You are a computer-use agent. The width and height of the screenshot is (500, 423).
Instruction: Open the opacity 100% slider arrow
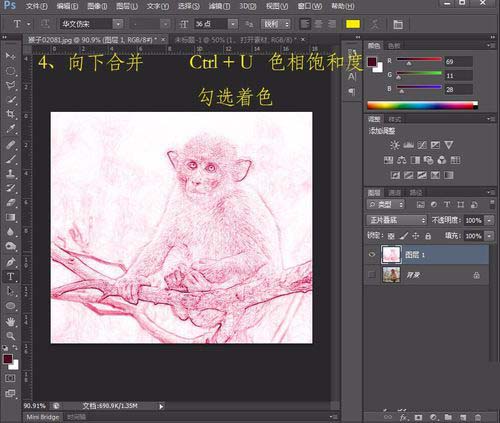point(489,220)
